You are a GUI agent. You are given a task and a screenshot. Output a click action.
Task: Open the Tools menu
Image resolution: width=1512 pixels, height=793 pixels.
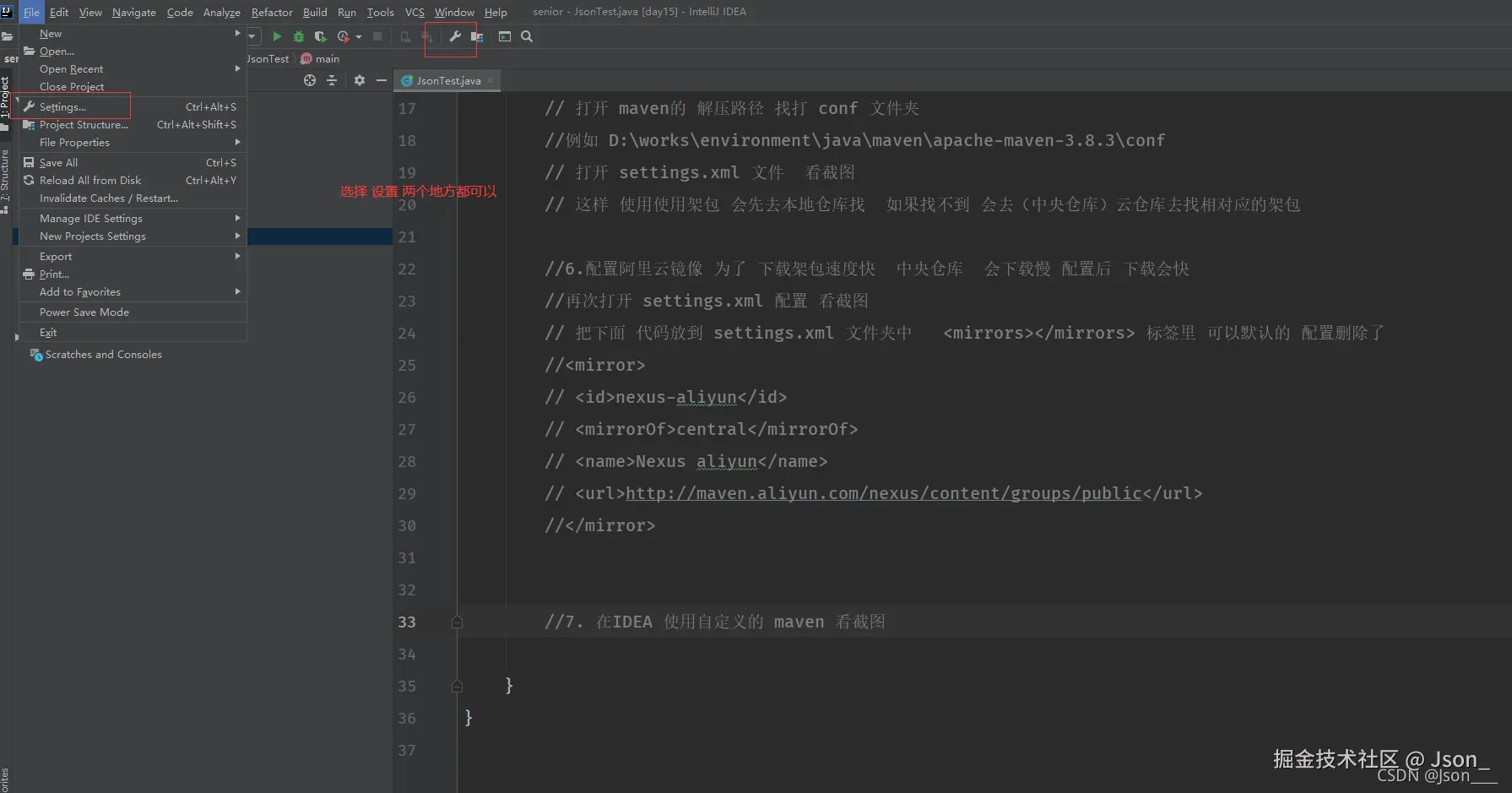click(x=381, y=12)
